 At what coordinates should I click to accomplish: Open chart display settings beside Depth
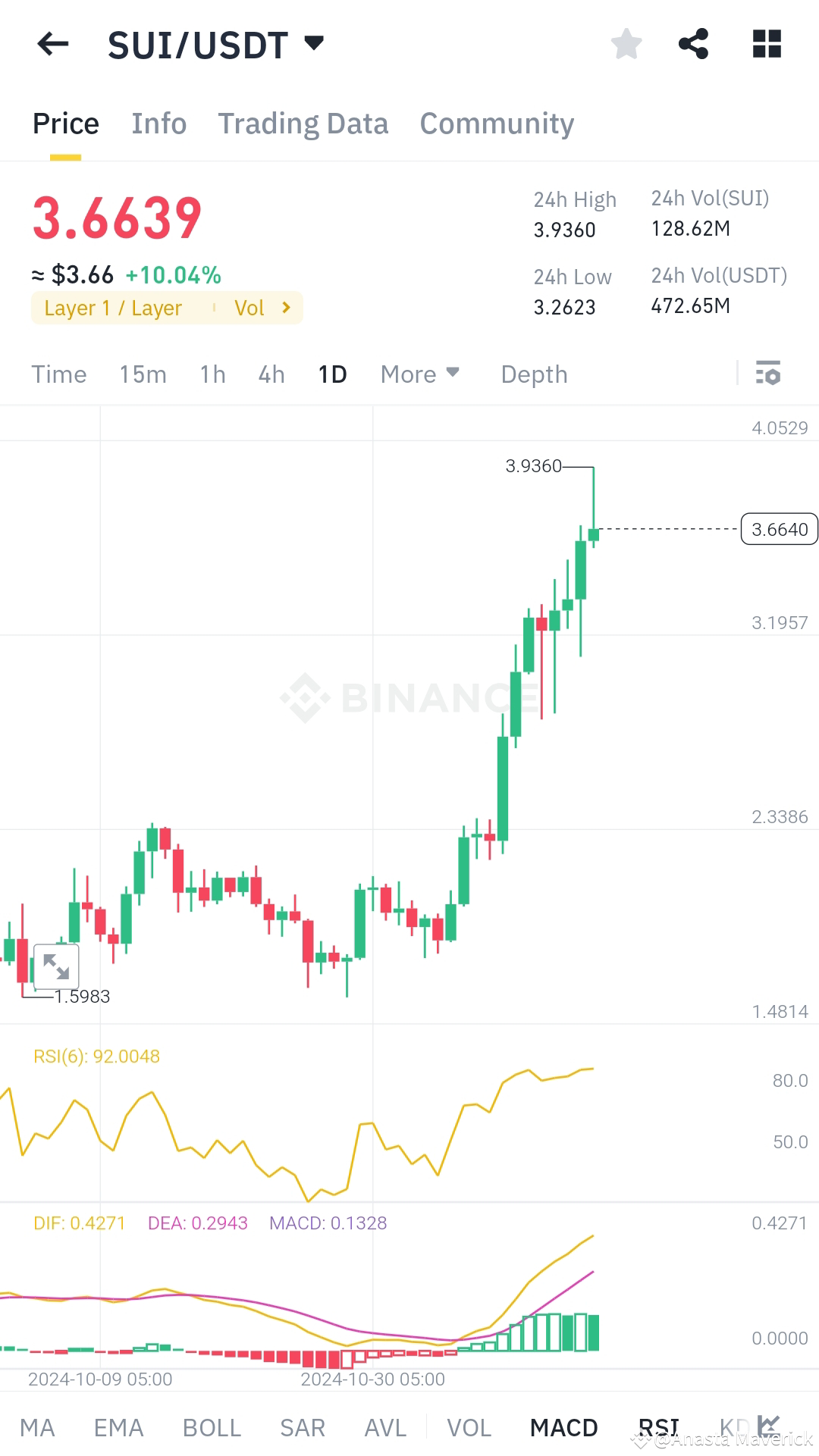[x=767, y=374]
